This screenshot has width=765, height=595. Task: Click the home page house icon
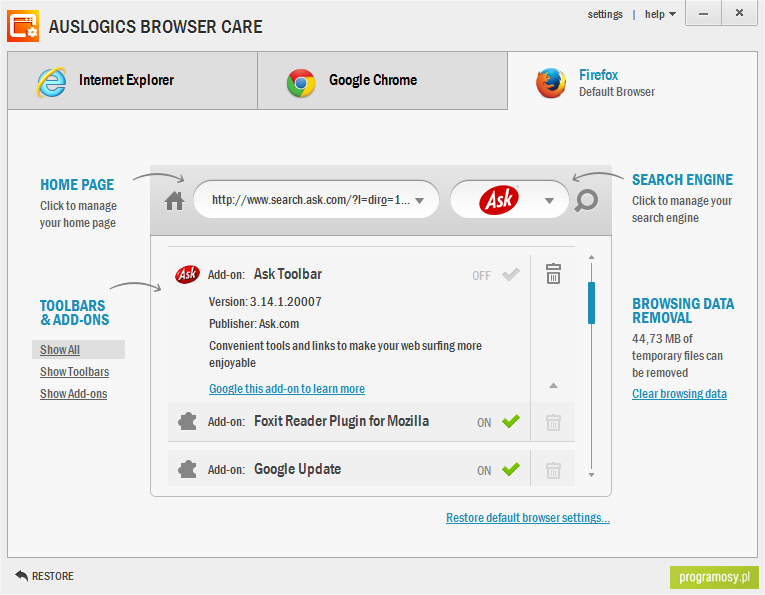tap(174, 200)
